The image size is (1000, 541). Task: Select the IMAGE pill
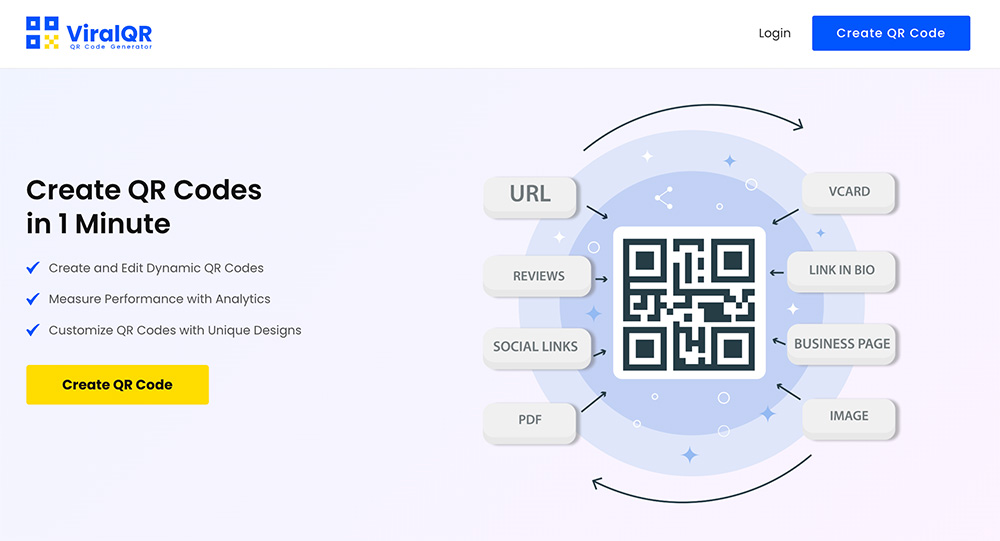pos(849,417)
